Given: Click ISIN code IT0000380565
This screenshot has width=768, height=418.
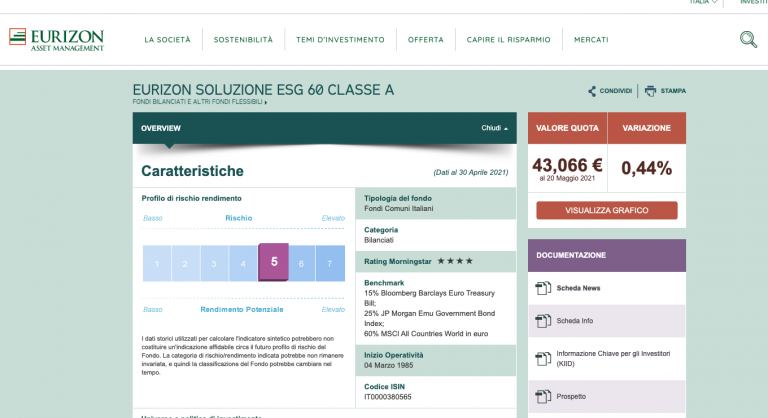Looking at the screenshot, I should click(x=387, y=397).
